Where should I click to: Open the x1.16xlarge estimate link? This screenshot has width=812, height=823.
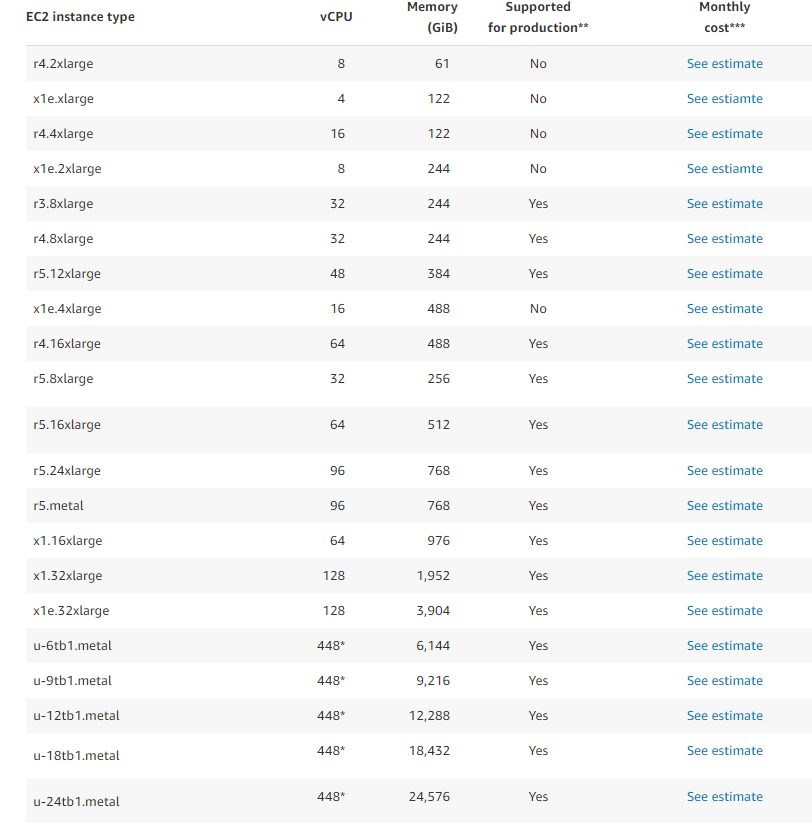(x=724, y=541)
